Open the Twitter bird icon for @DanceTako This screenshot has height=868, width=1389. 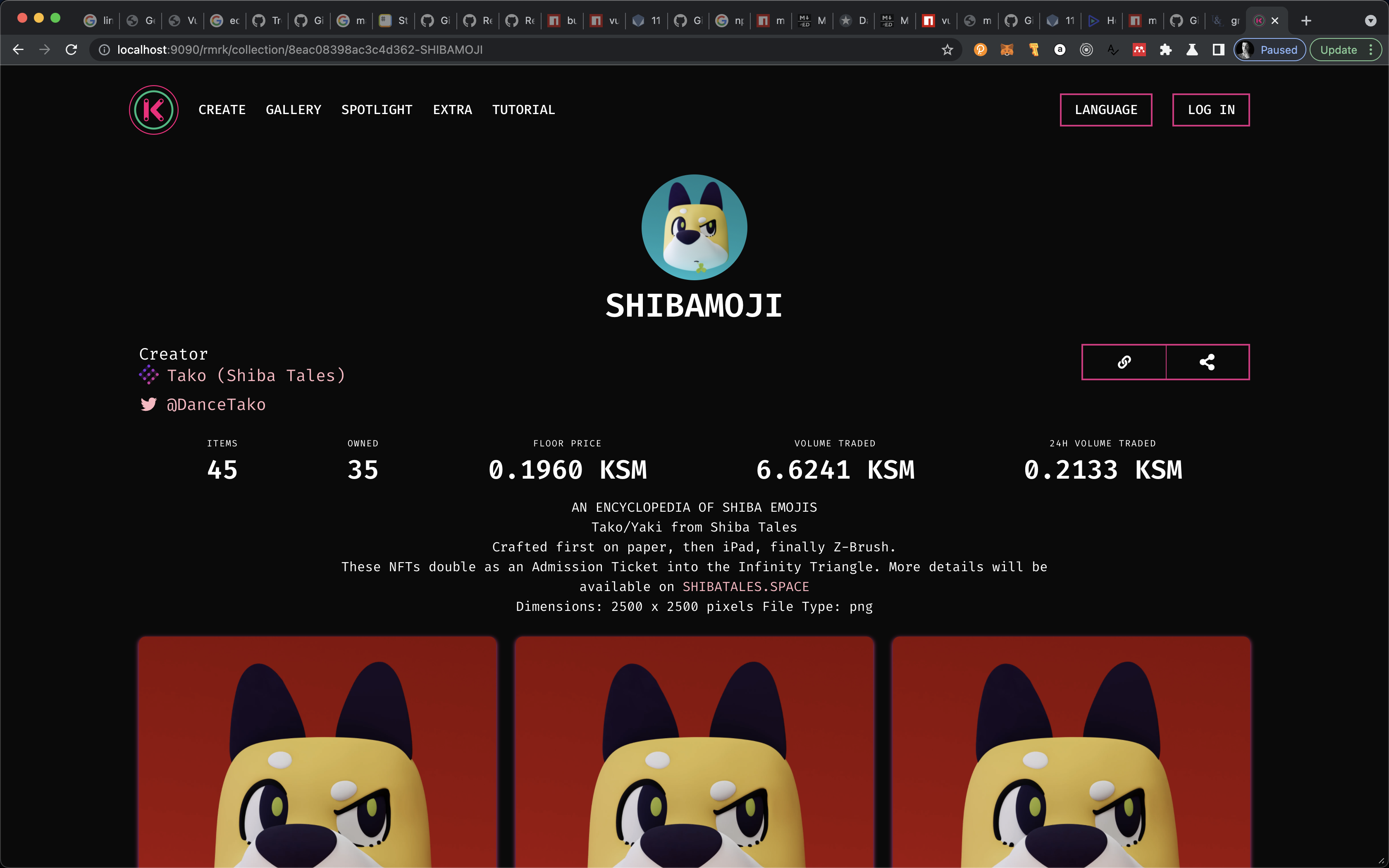tap(149, 404)
